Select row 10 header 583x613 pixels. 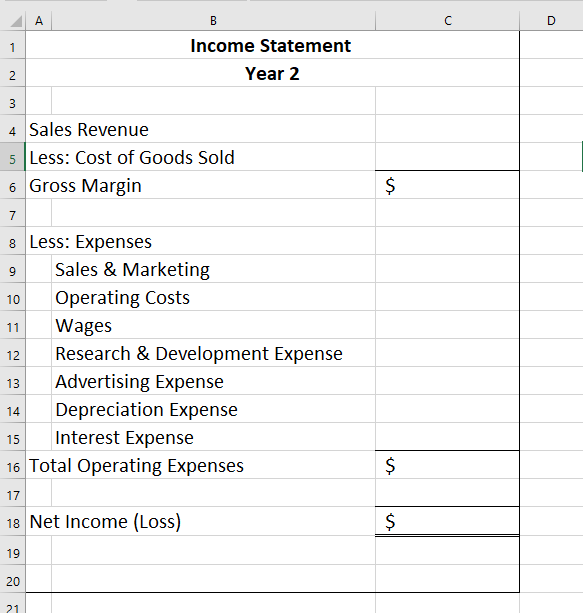[13, 297]
